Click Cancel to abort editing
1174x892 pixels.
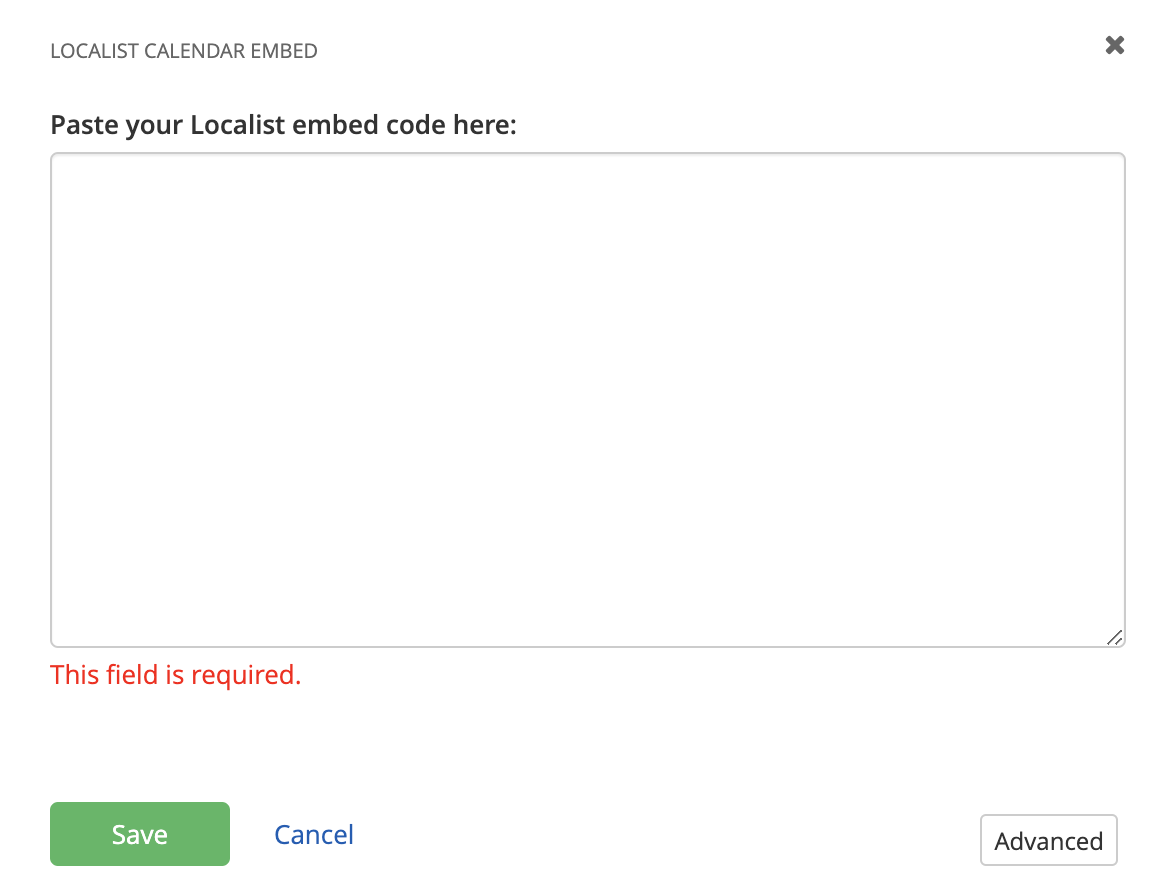click(314, 834)
